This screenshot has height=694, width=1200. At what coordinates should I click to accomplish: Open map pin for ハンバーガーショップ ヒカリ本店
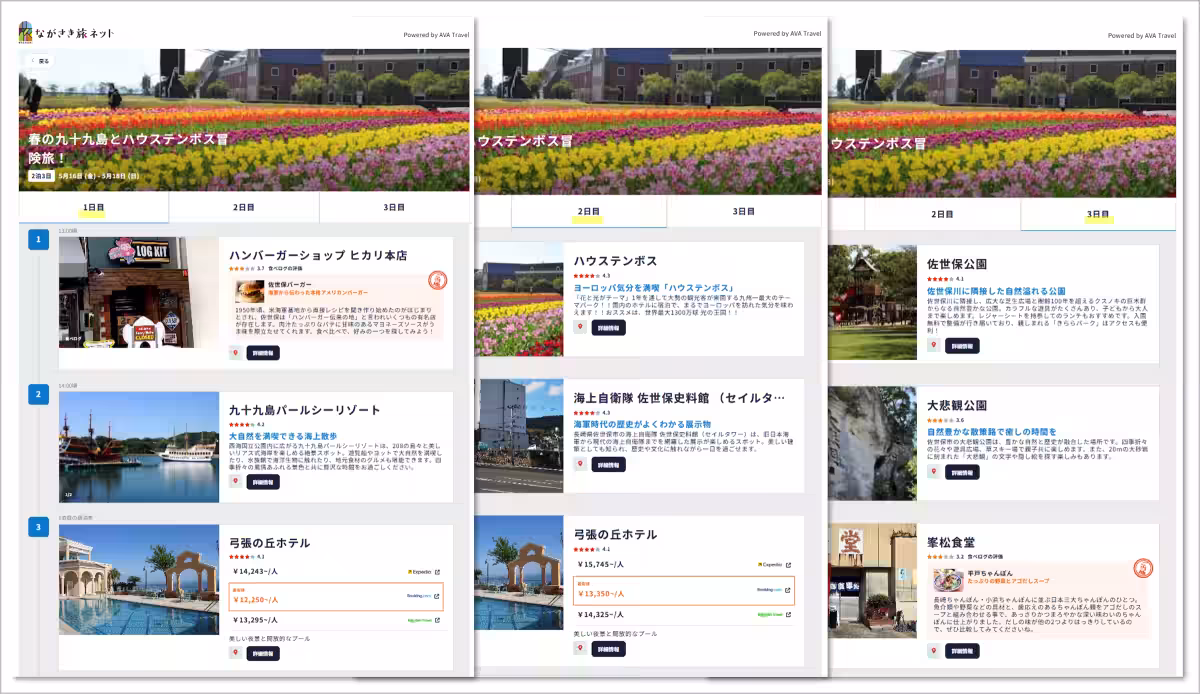click(x=236, y=353)
